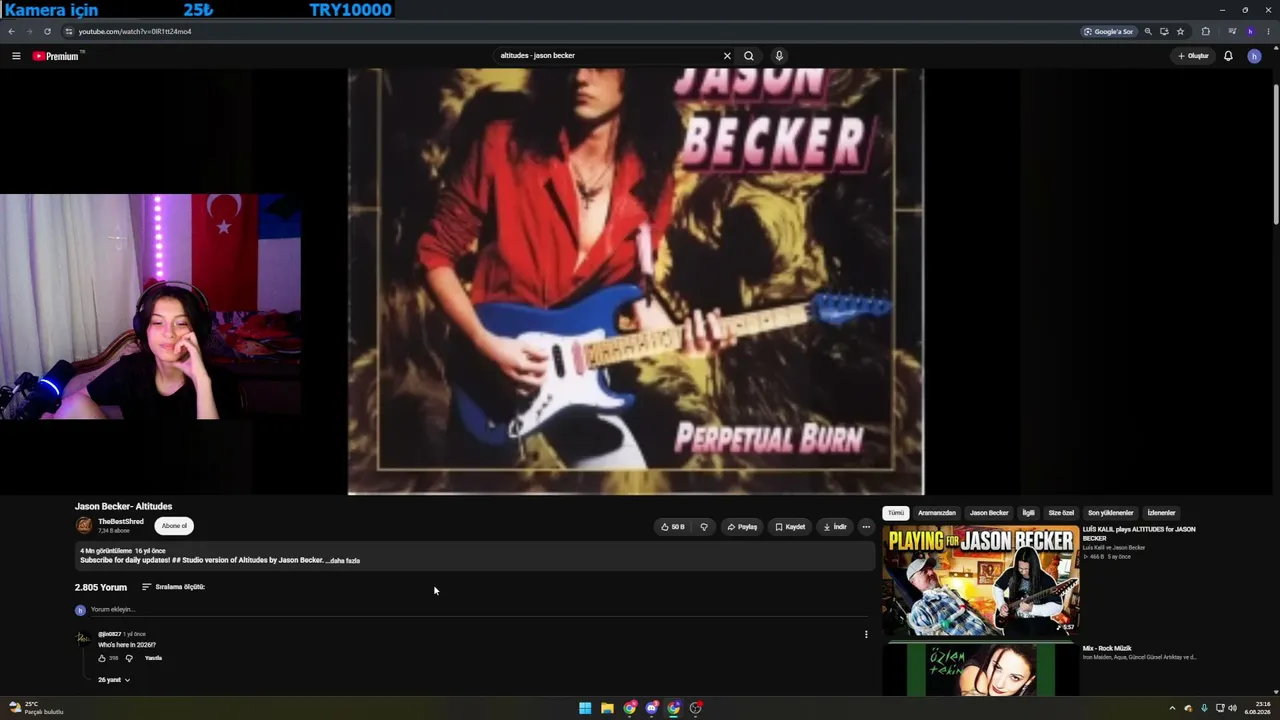The height and width of the screenshot is (720, 1280).
Task: Open more video actions (three dots)
Action: coord(866,527)
